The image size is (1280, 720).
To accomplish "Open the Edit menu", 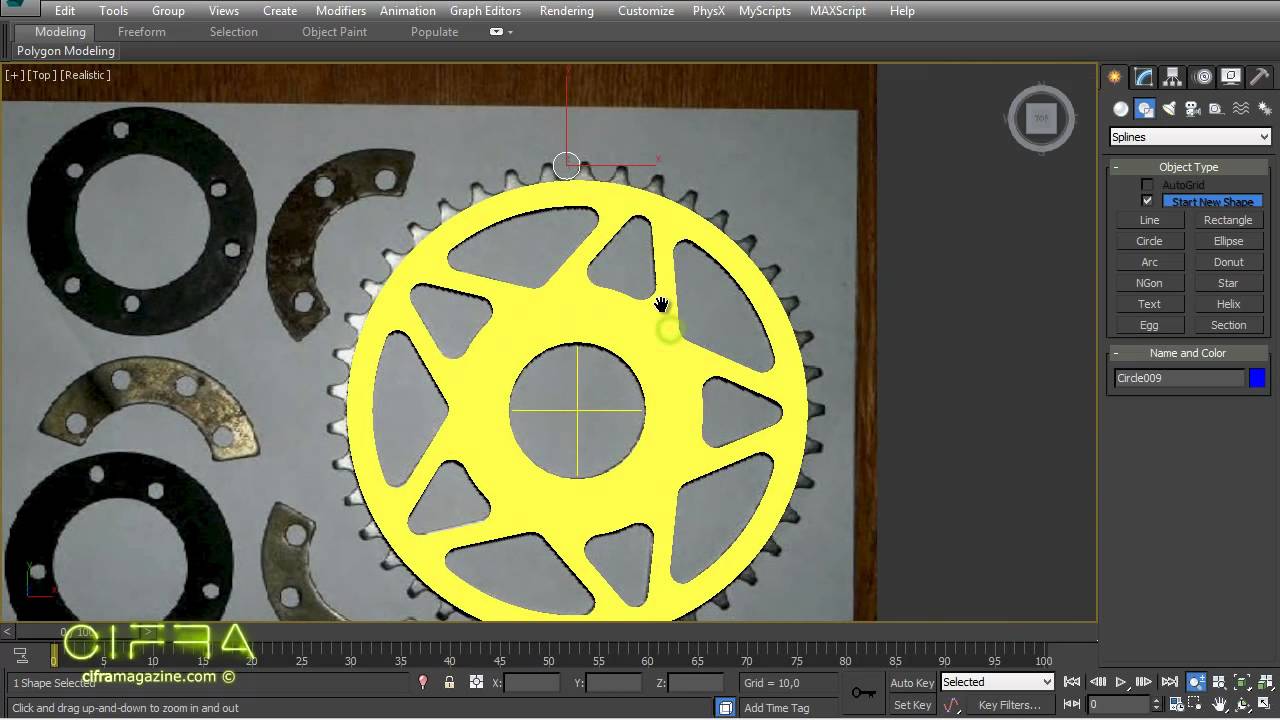I will [x=65, y=11].
